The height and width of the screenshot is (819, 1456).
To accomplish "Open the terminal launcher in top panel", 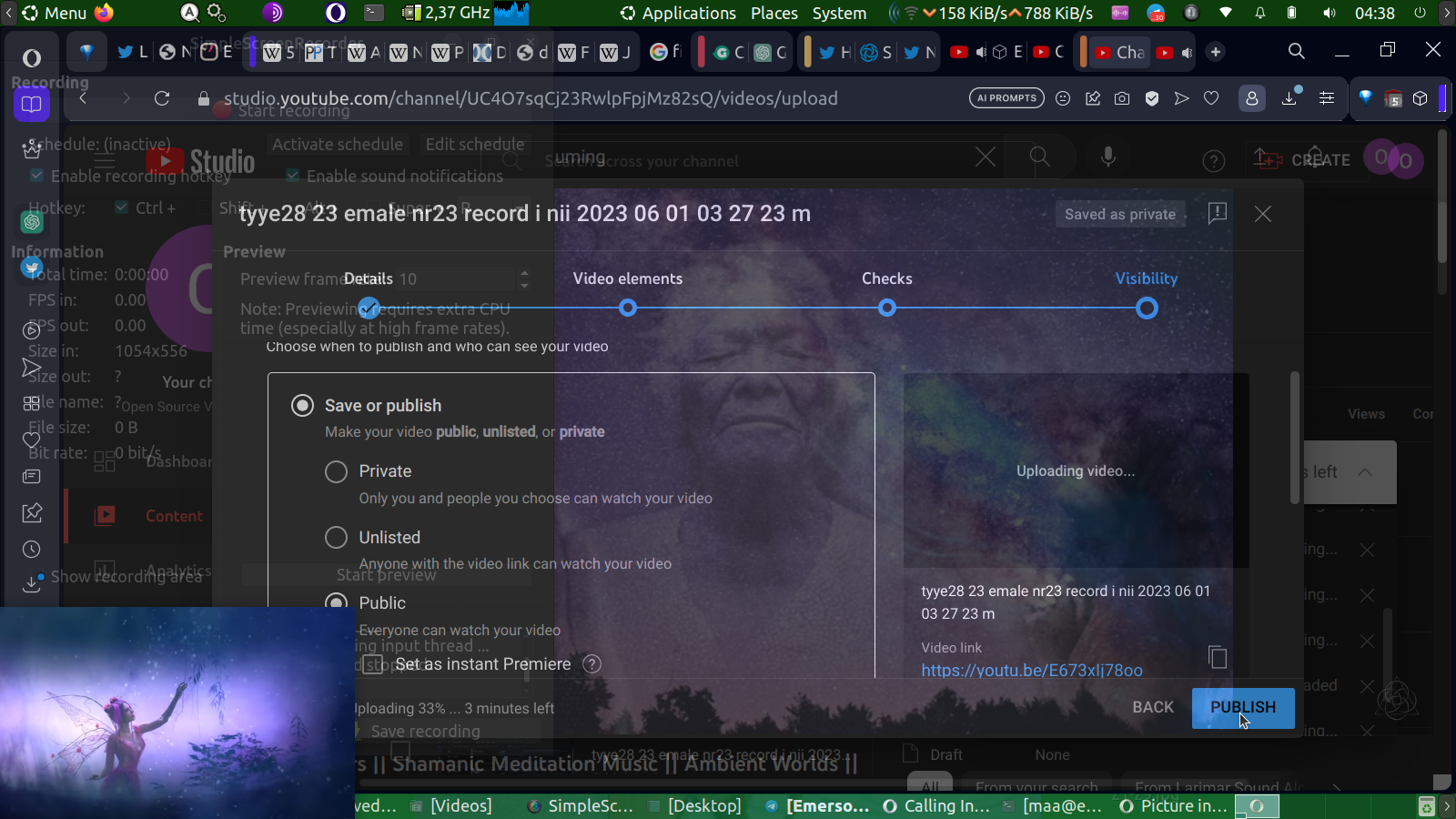I will (x=374, y=13).
